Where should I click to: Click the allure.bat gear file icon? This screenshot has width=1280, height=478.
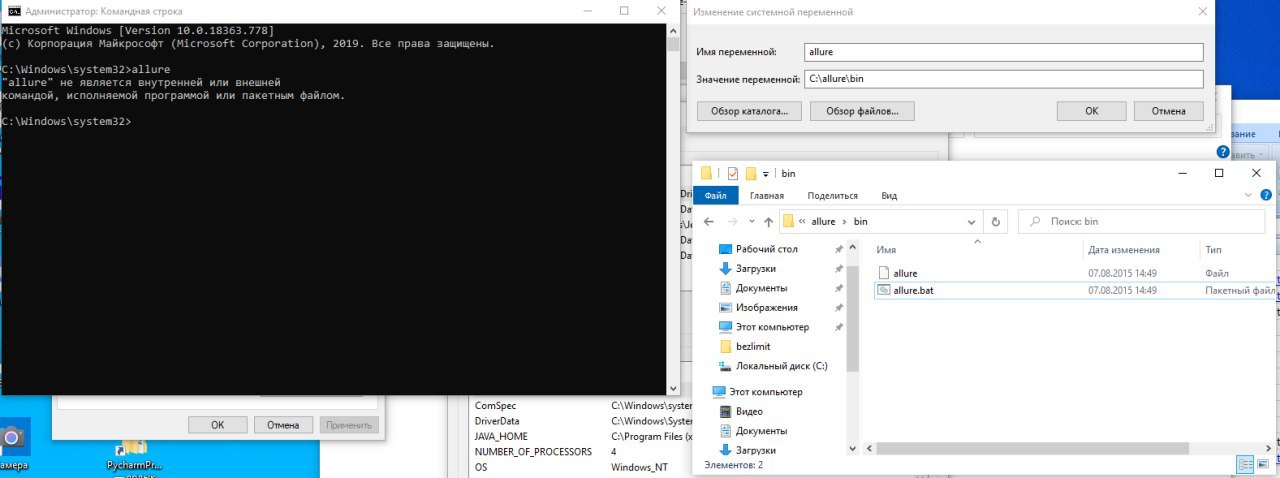[883, 290]
